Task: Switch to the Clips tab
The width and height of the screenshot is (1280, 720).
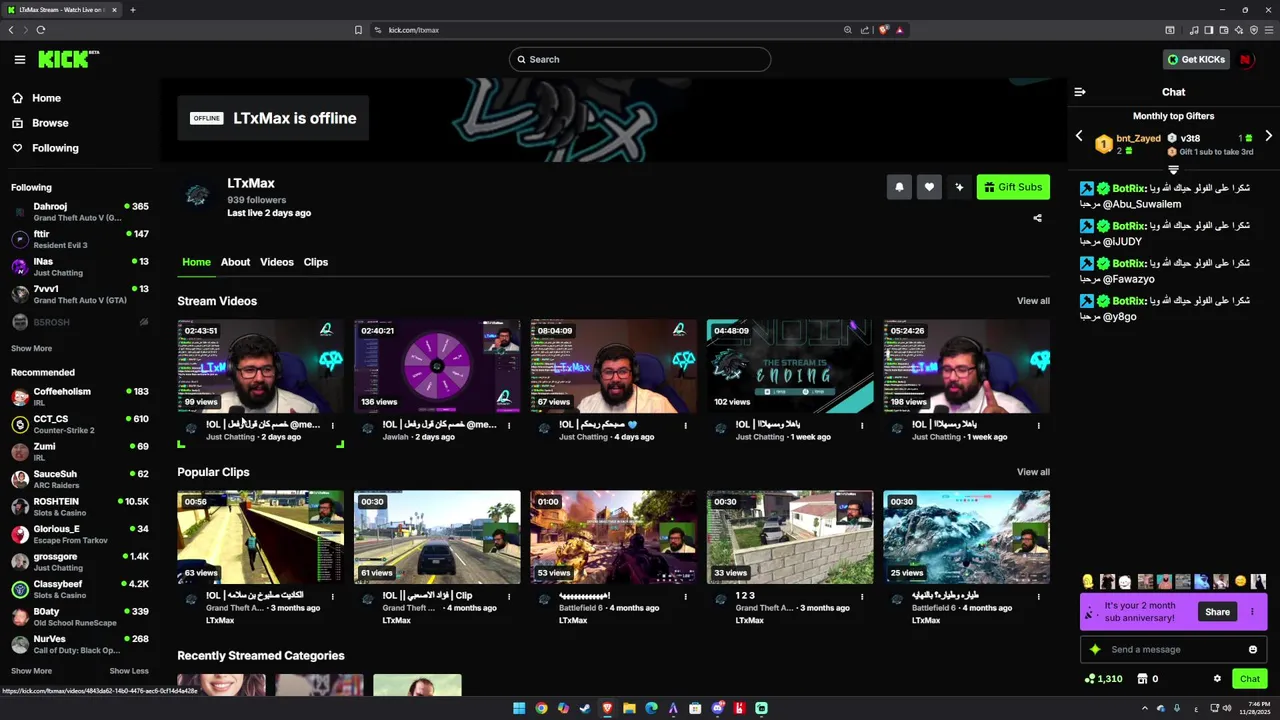Action: [316, 262]
